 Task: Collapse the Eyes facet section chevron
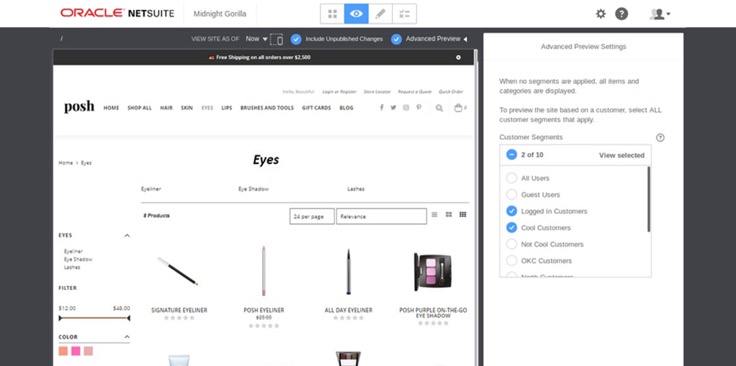pyautogui.click(x=127, y=236)
